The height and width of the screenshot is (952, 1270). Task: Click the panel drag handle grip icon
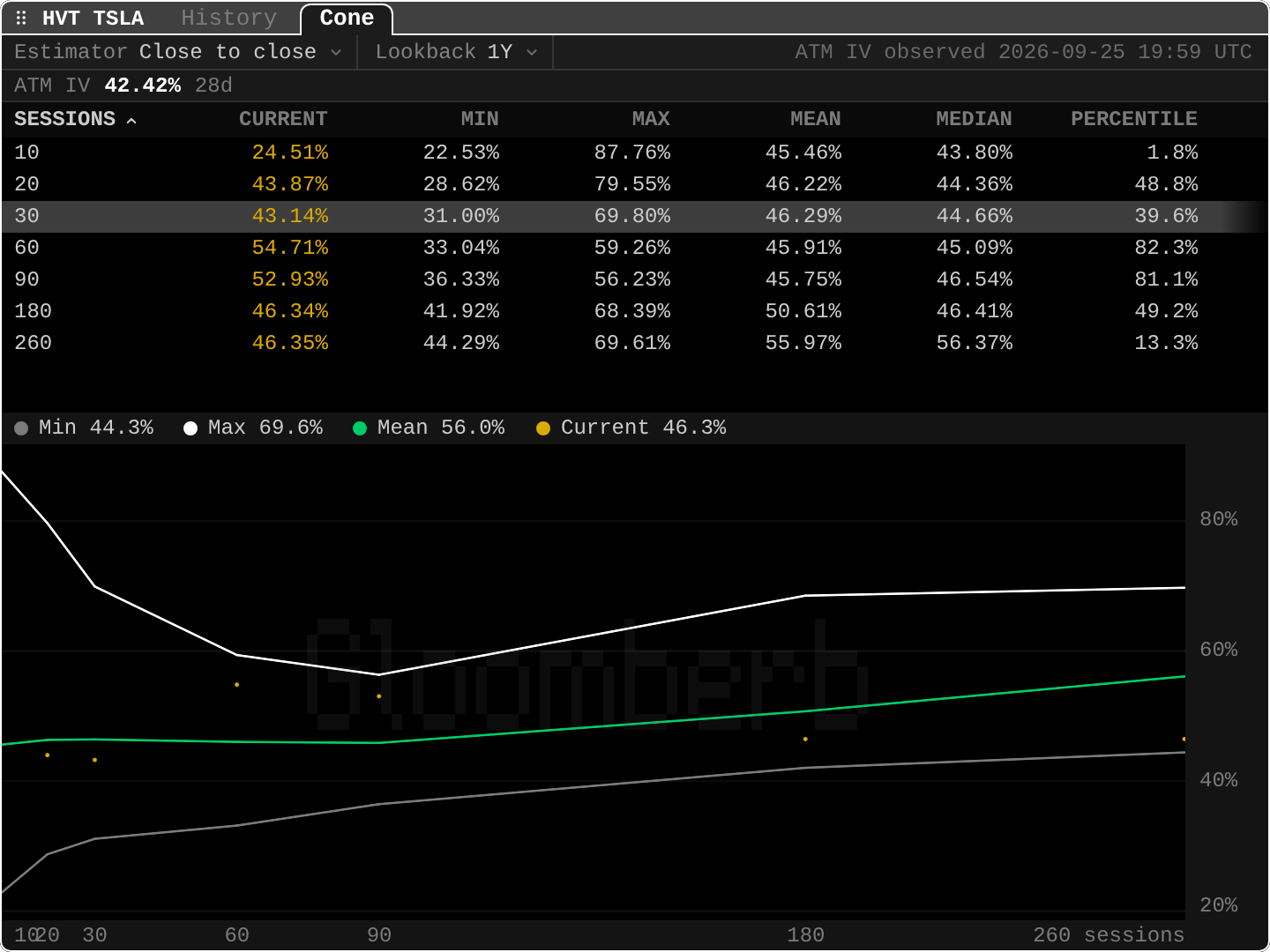point(21,18)
